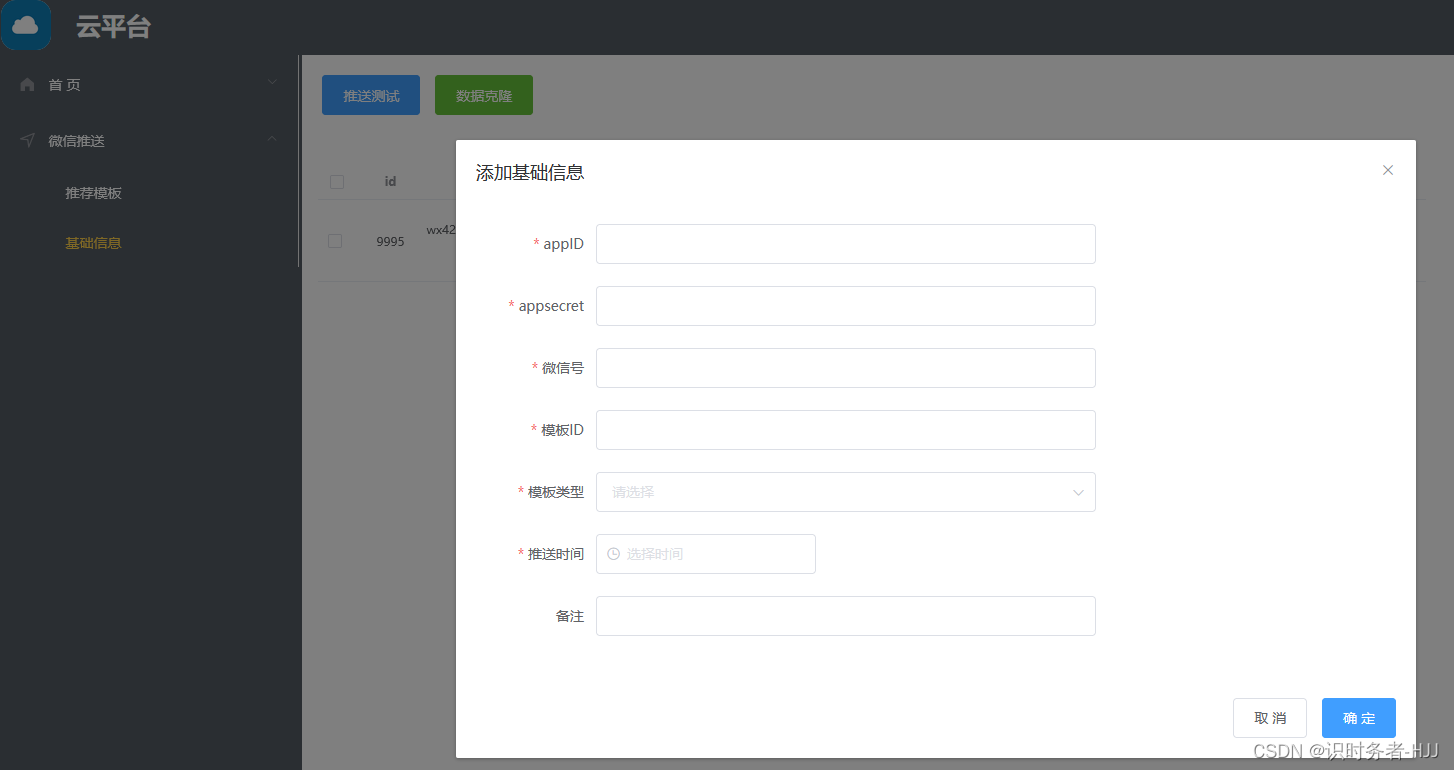Click the id column header
Viewport: 1454px width, 770px height.
[391, 181]
